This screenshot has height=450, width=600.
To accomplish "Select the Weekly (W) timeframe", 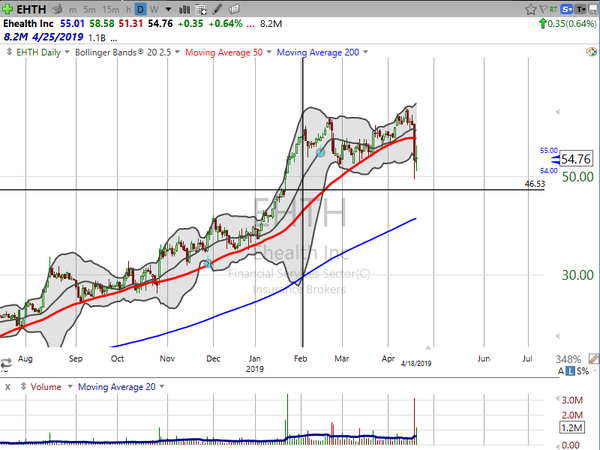I will (154, 9).
